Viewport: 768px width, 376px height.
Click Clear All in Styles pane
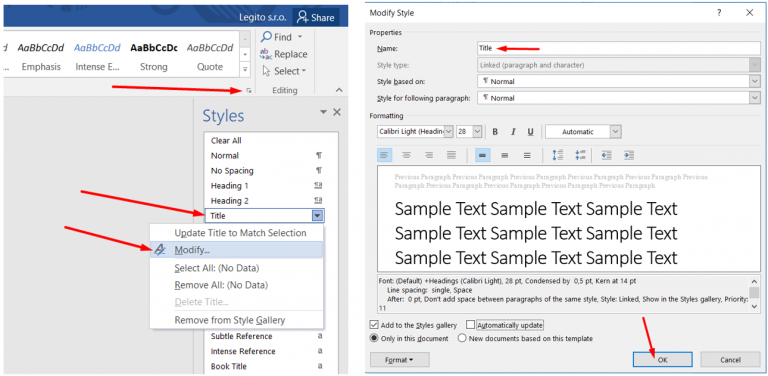(226, 141)
